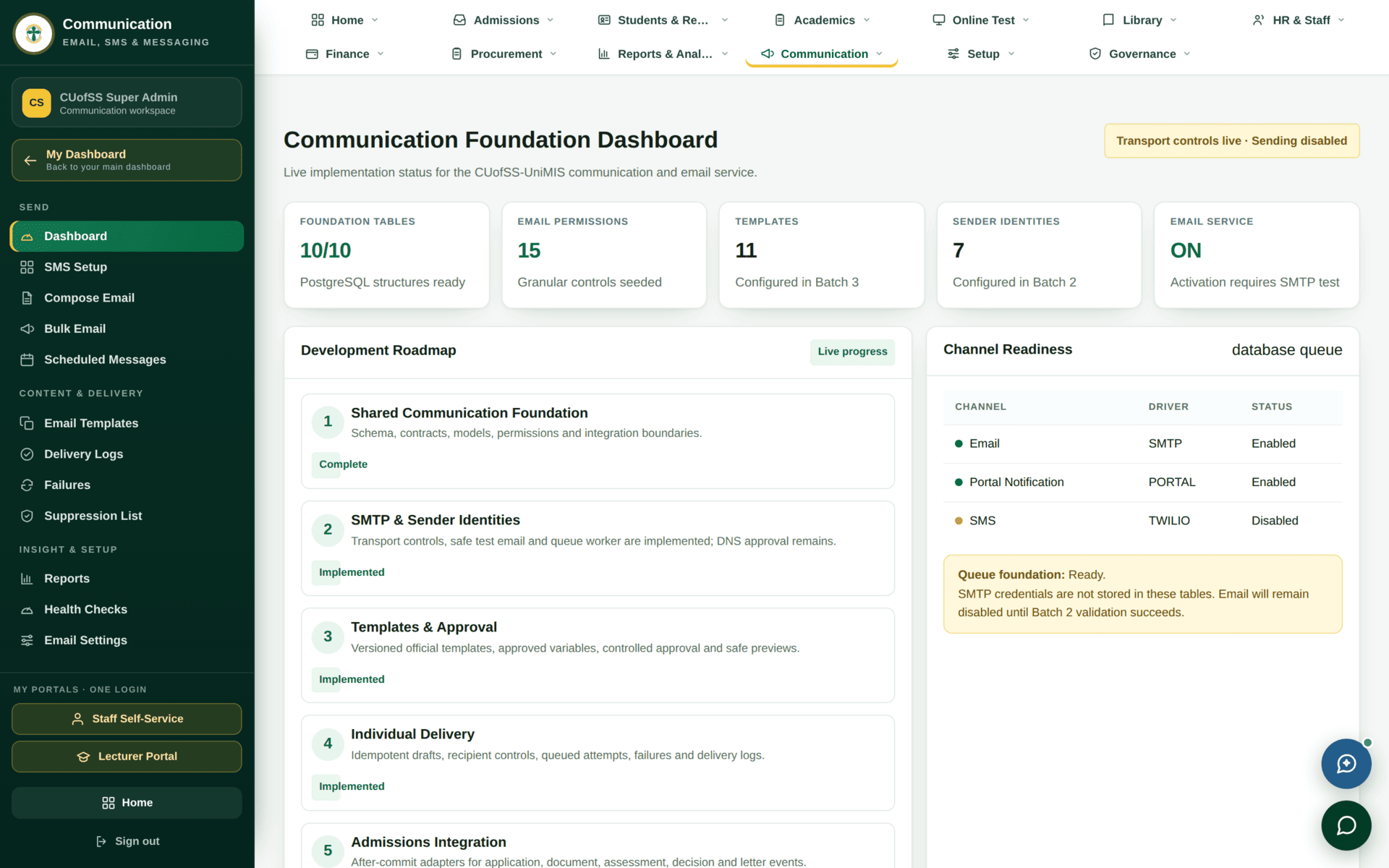Expand the Academics dropdown chevron

point(867,20)
